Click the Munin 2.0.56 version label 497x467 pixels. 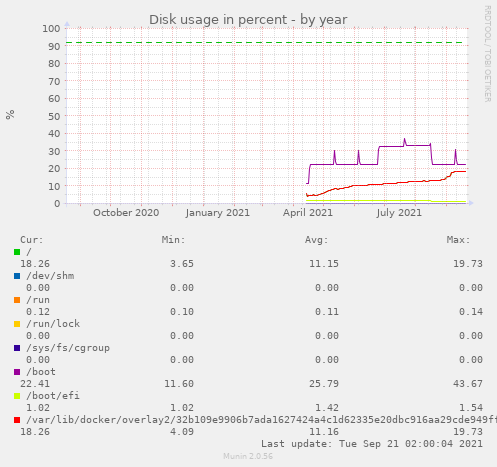[x=248, y=456]
